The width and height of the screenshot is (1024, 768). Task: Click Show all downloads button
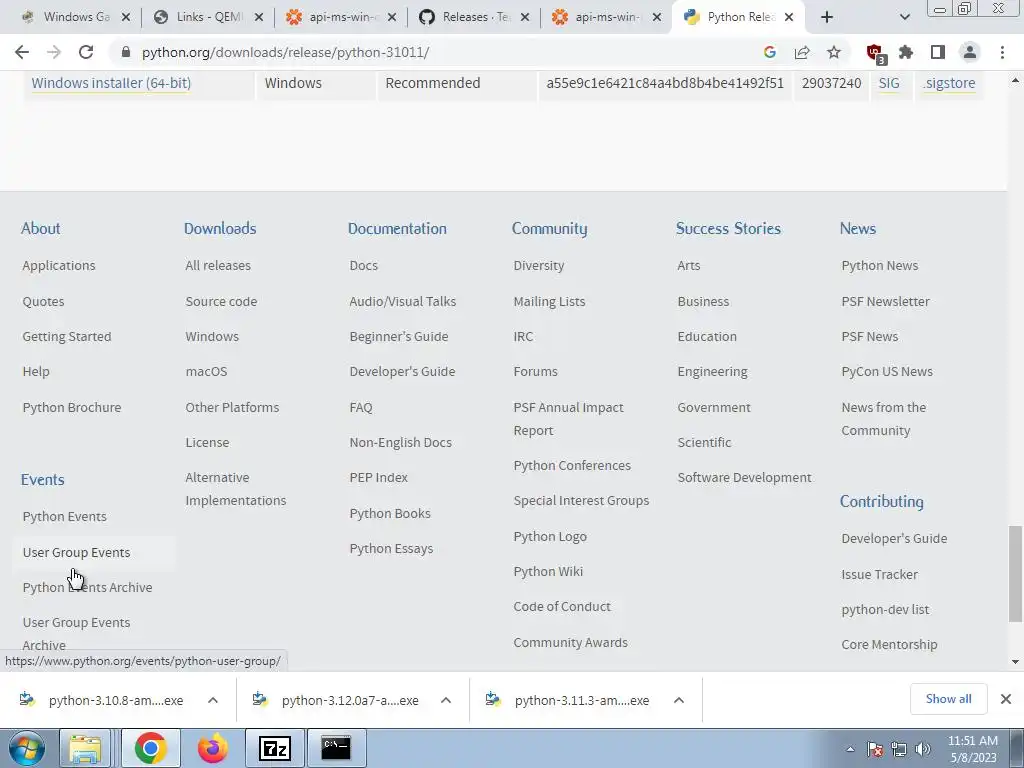[x=948, y=699]
